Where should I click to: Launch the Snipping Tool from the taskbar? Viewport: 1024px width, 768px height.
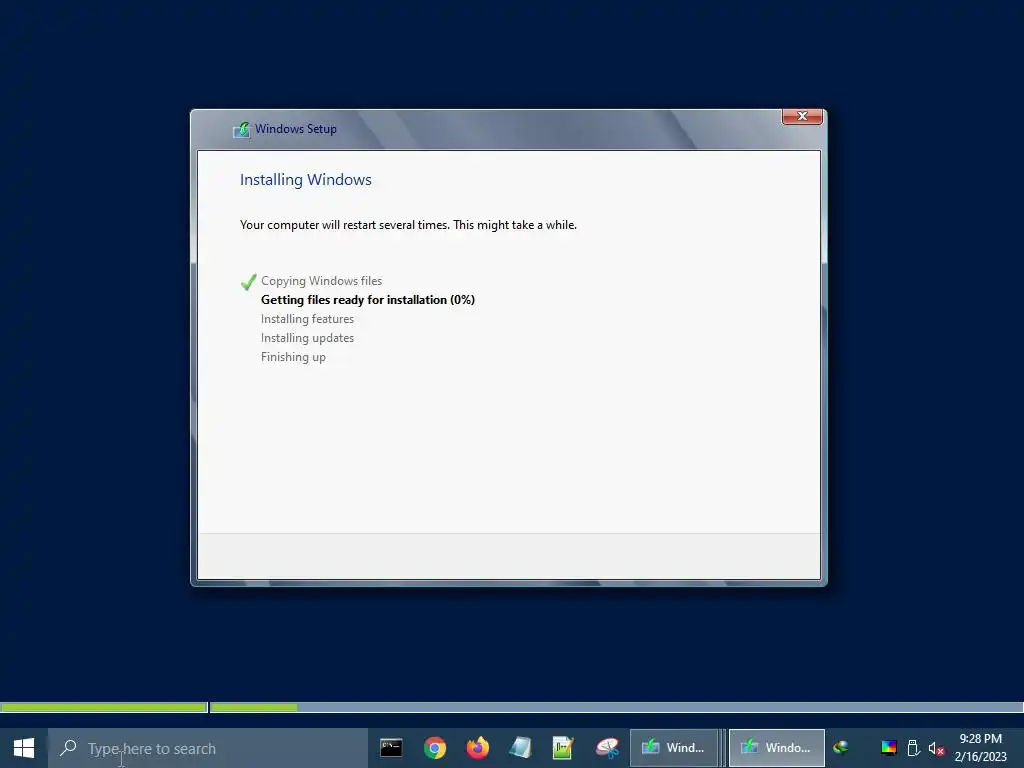tap(607, 748)
